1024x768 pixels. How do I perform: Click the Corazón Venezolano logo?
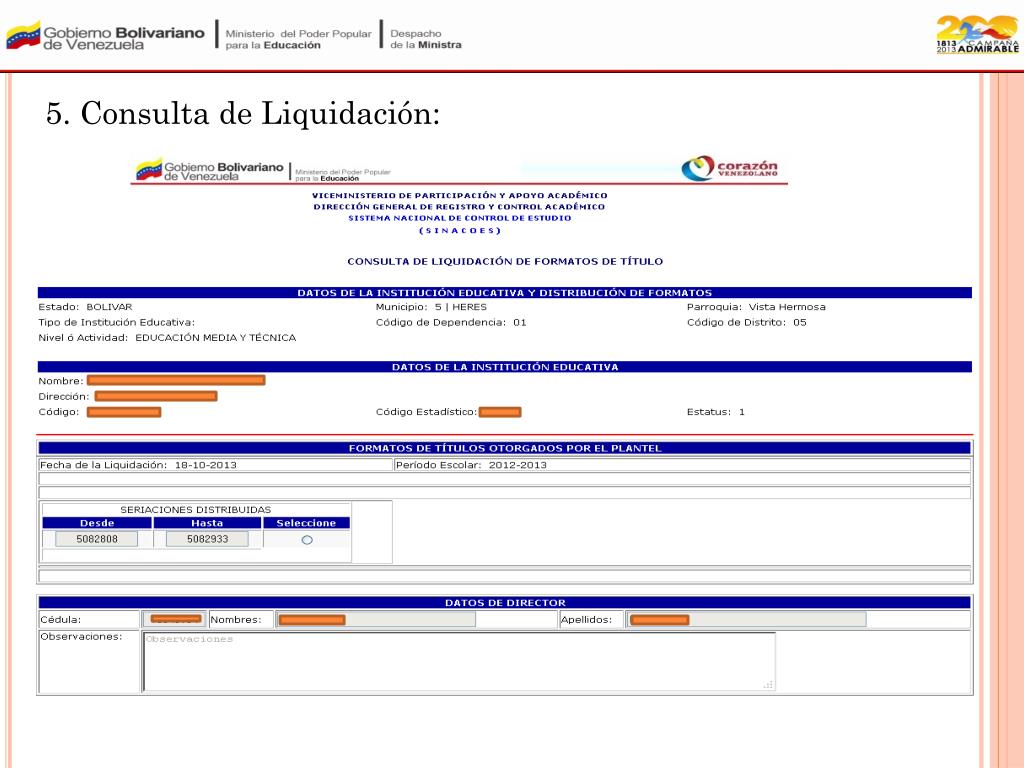click(x=729, y=168)
